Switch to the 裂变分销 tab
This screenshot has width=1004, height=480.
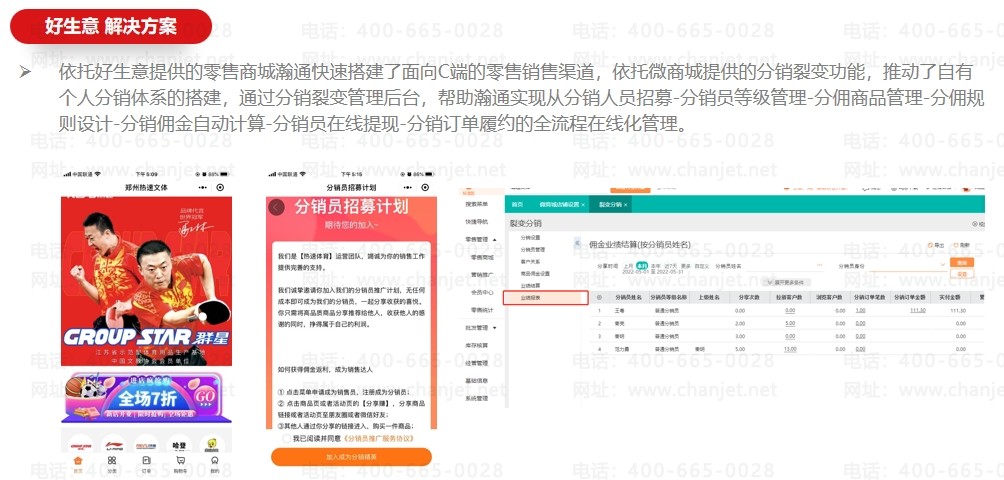pos(610,204)
